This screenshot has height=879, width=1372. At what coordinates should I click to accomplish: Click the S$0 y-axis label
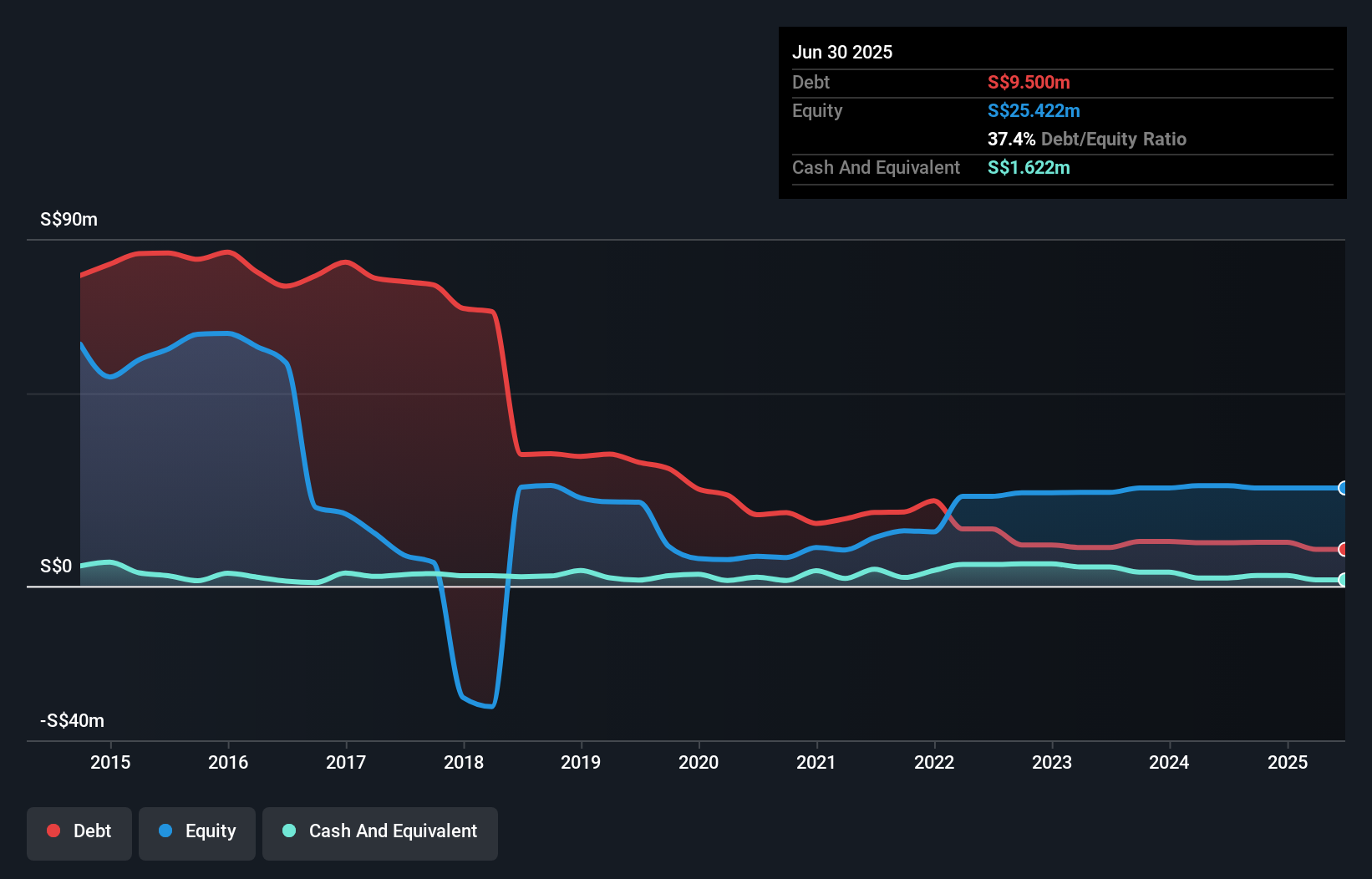coord(56,567)
